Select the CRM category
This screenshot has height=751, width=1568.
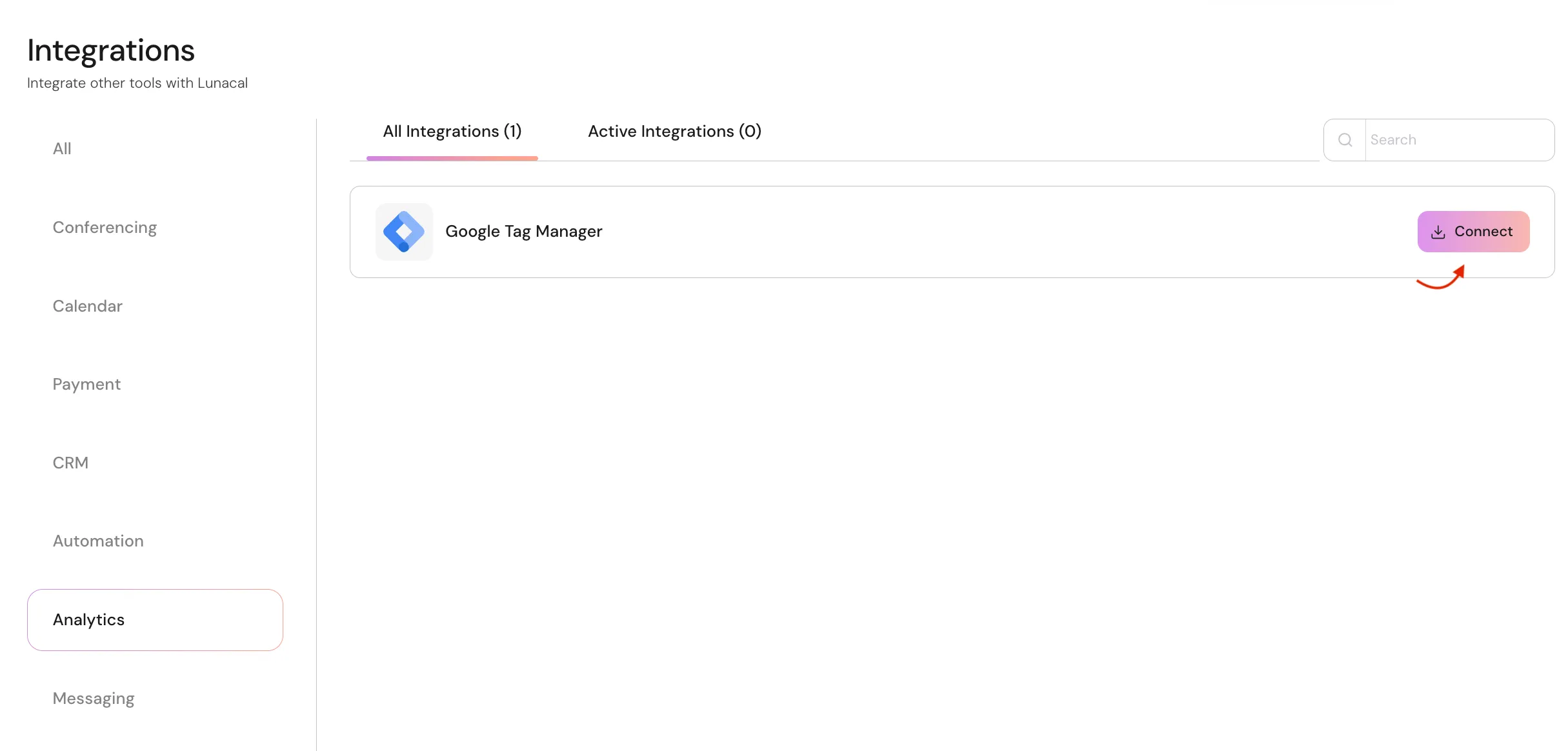(x=70, y=463)
